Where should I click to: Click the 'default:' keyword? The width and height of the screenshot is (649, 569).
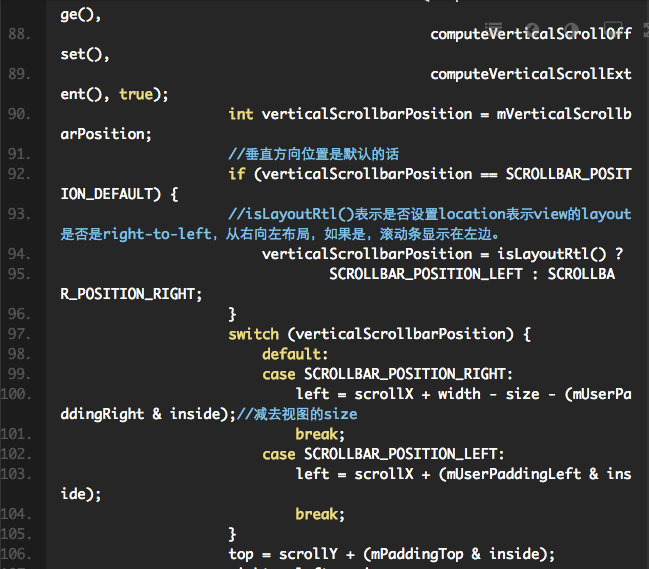(295, 354)
